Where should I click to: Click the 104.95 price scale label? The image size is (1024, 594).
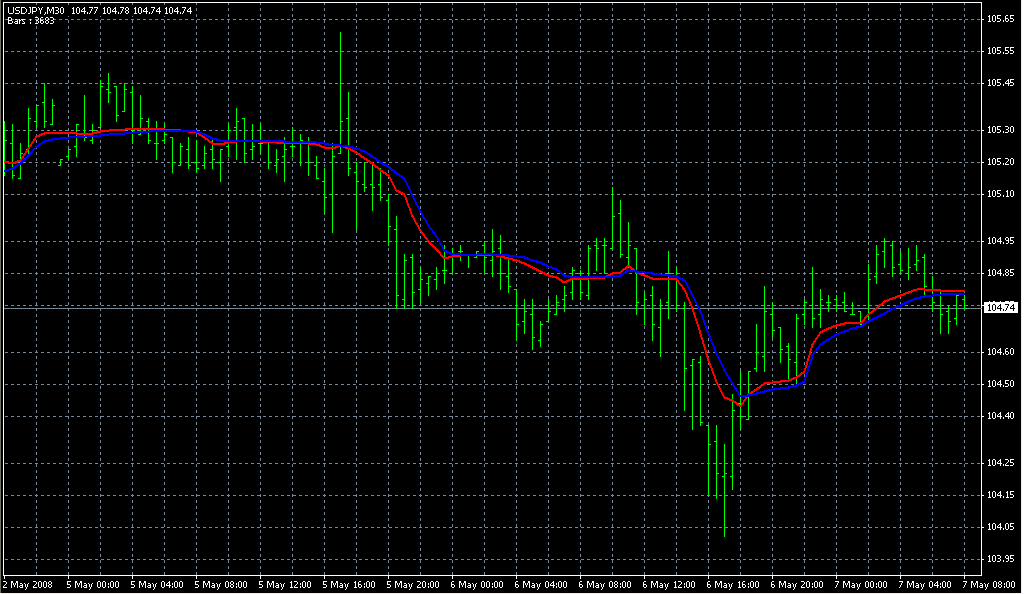point(1000,241)
